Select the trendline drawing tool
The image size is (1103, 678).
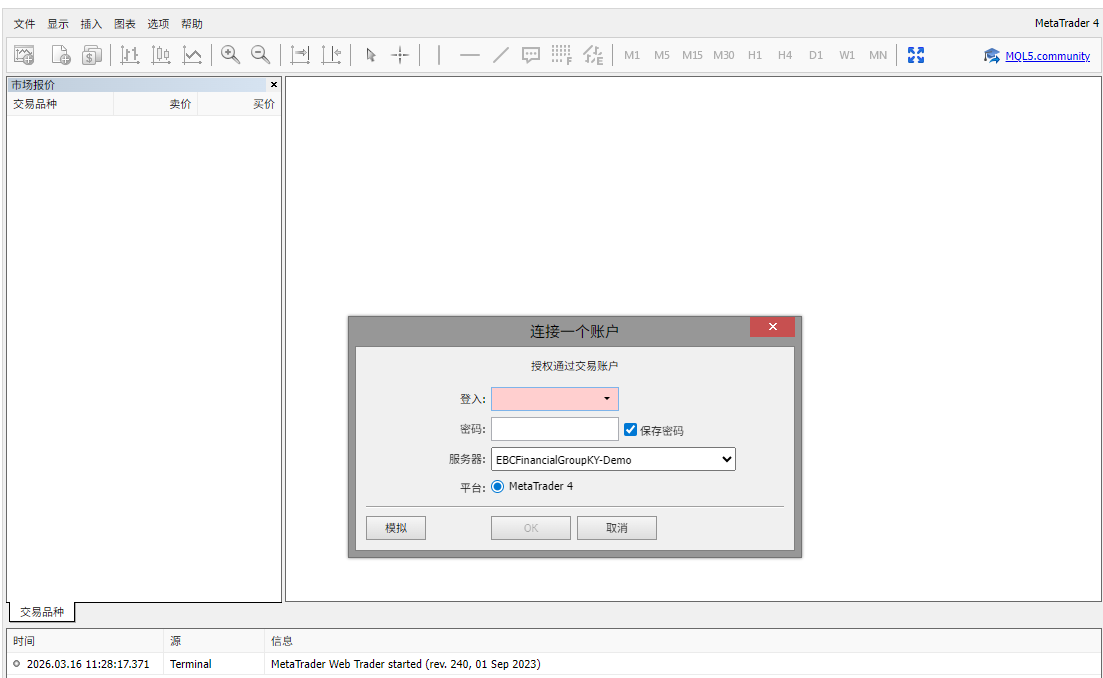pyautogui.click(x=501, y=55)
